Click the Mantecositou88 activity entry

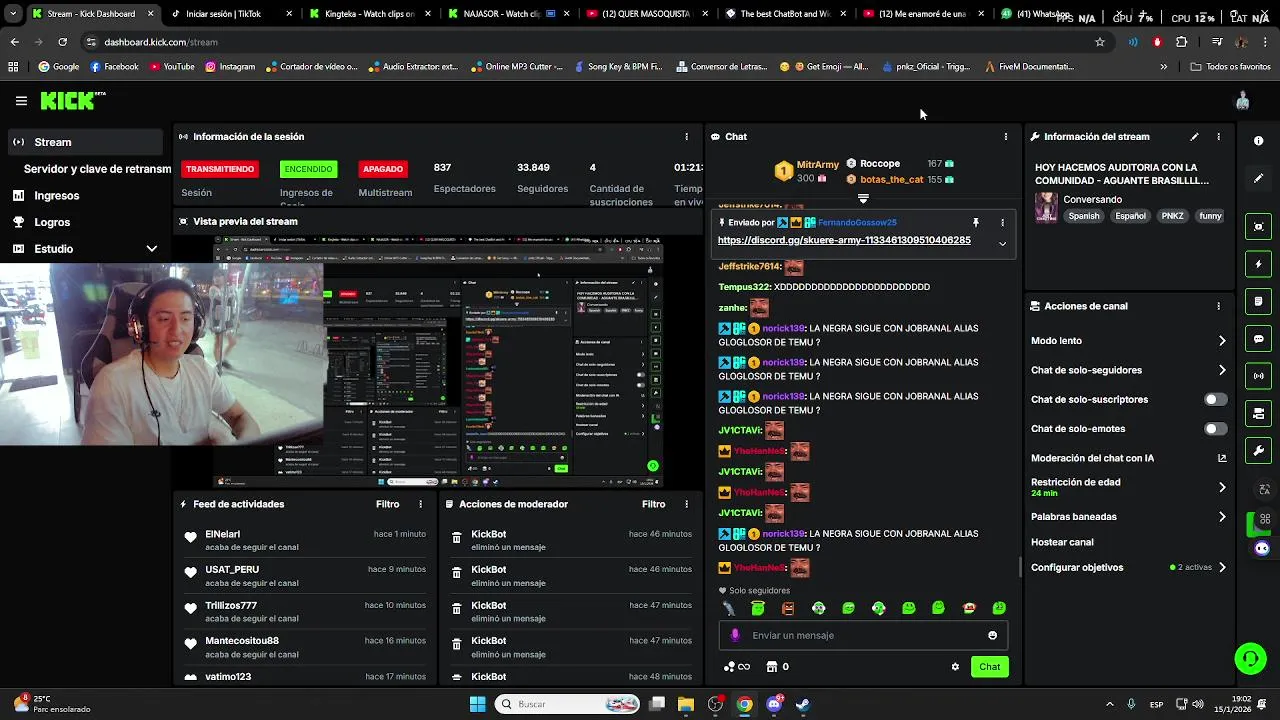tap(306, 647)
